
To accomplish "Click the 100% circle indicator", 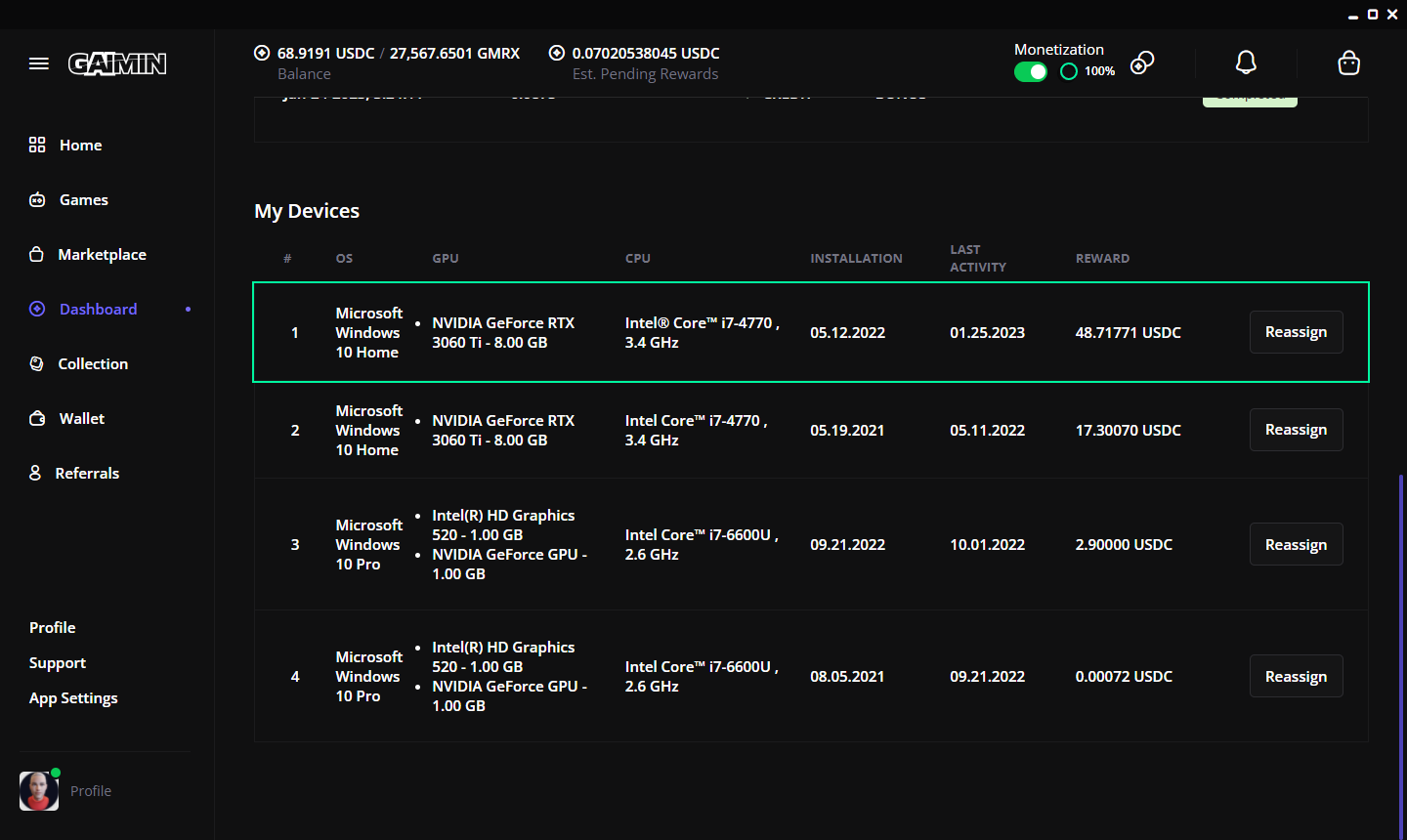I will [1069, 71].
